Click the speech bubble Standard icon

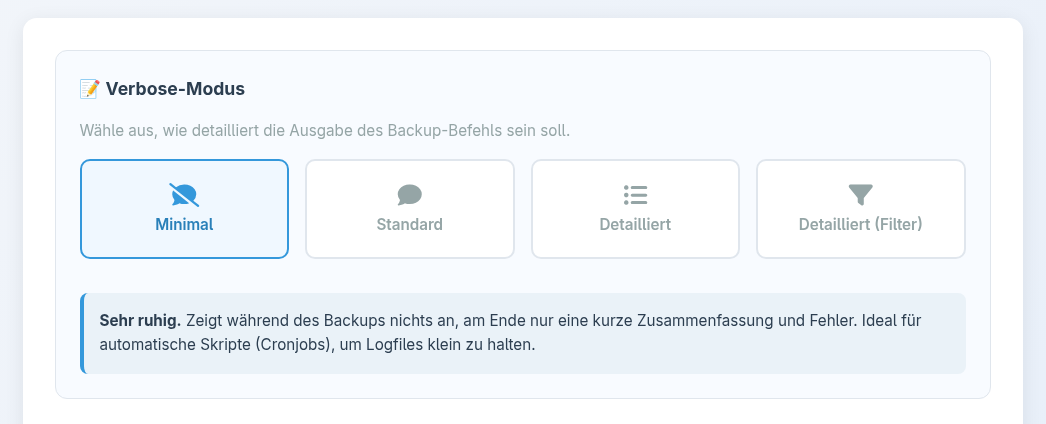pos(410,194)
